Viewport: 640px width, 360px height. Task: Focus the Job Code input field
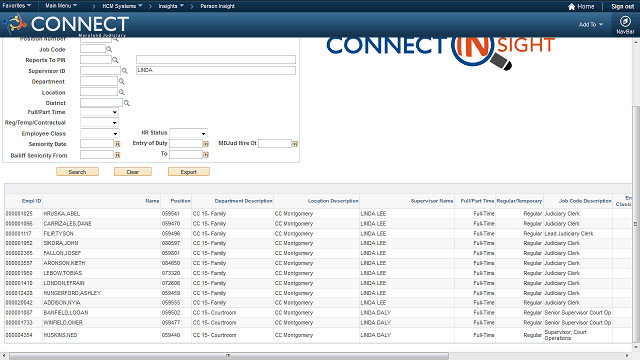(93, 49)
